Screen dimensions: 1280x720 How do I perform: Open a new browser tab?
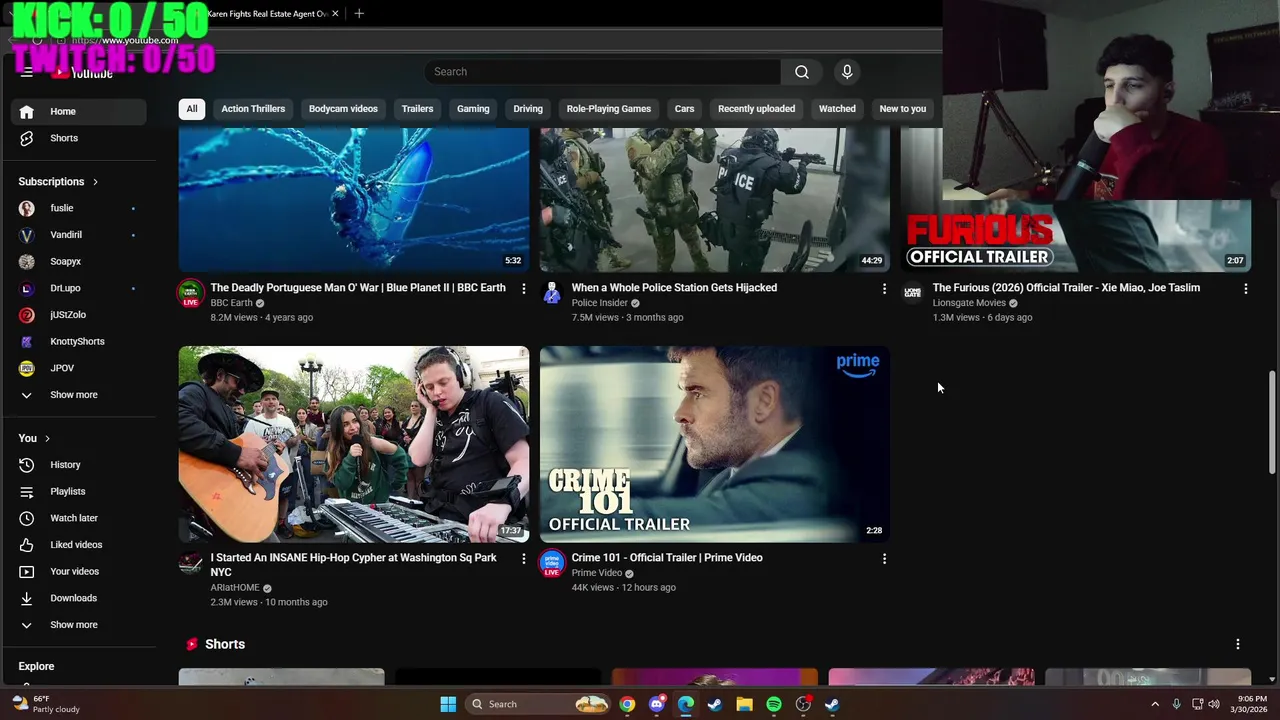coord(359,13)
